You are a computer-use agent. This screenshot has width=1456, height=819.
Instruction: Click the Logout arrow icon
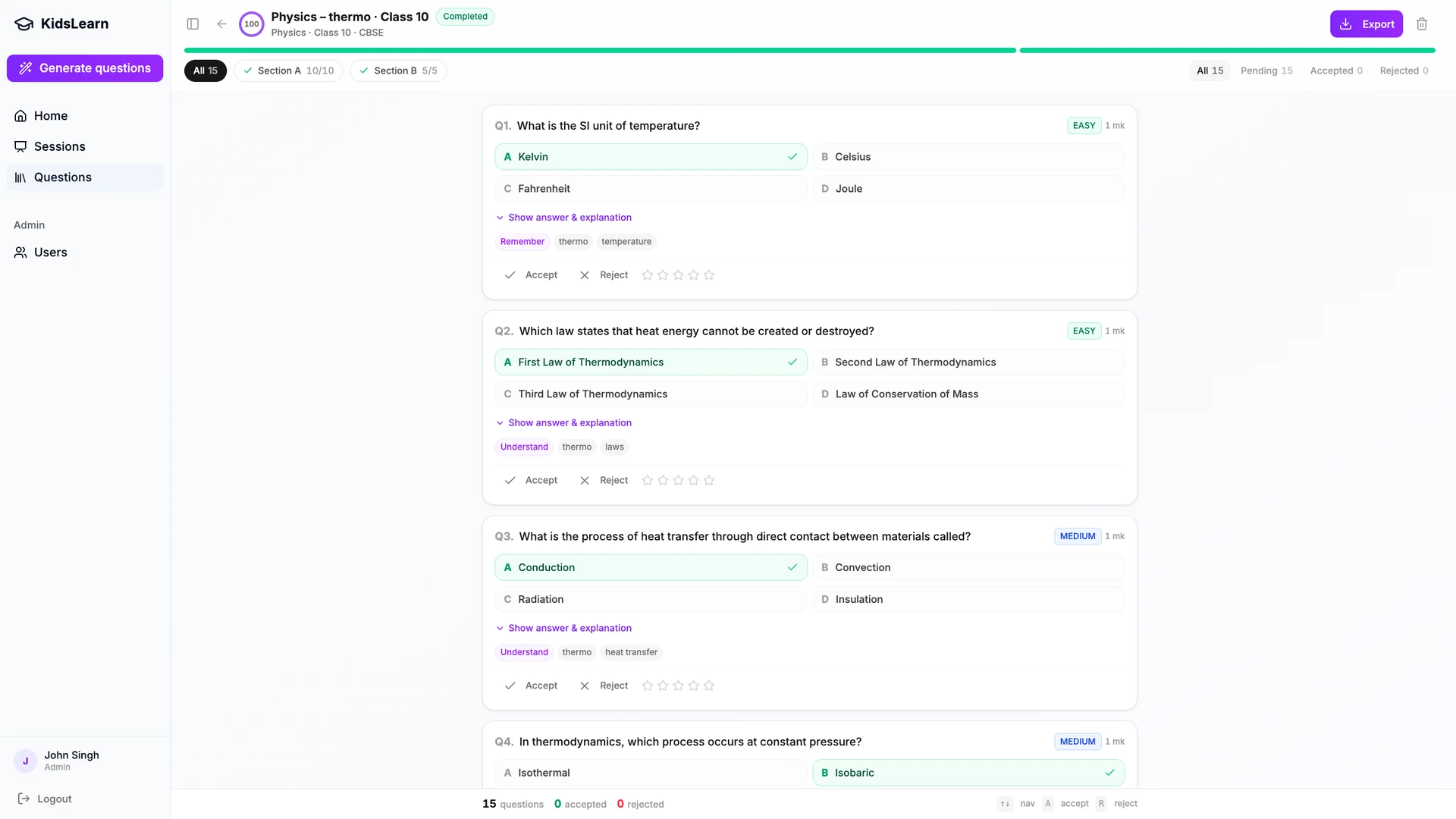coord(24,799)
